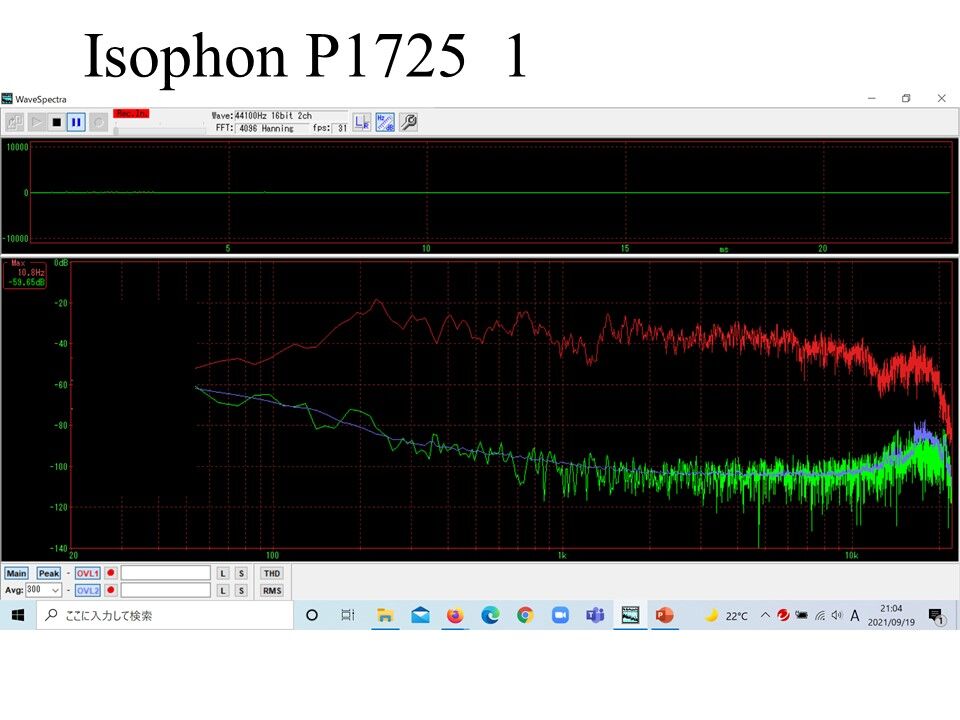Viewport: 960px width, 720px height.
Task: Toggle the OVL2 overlay button
Action: pyautogui.click(x=88, y=591)
